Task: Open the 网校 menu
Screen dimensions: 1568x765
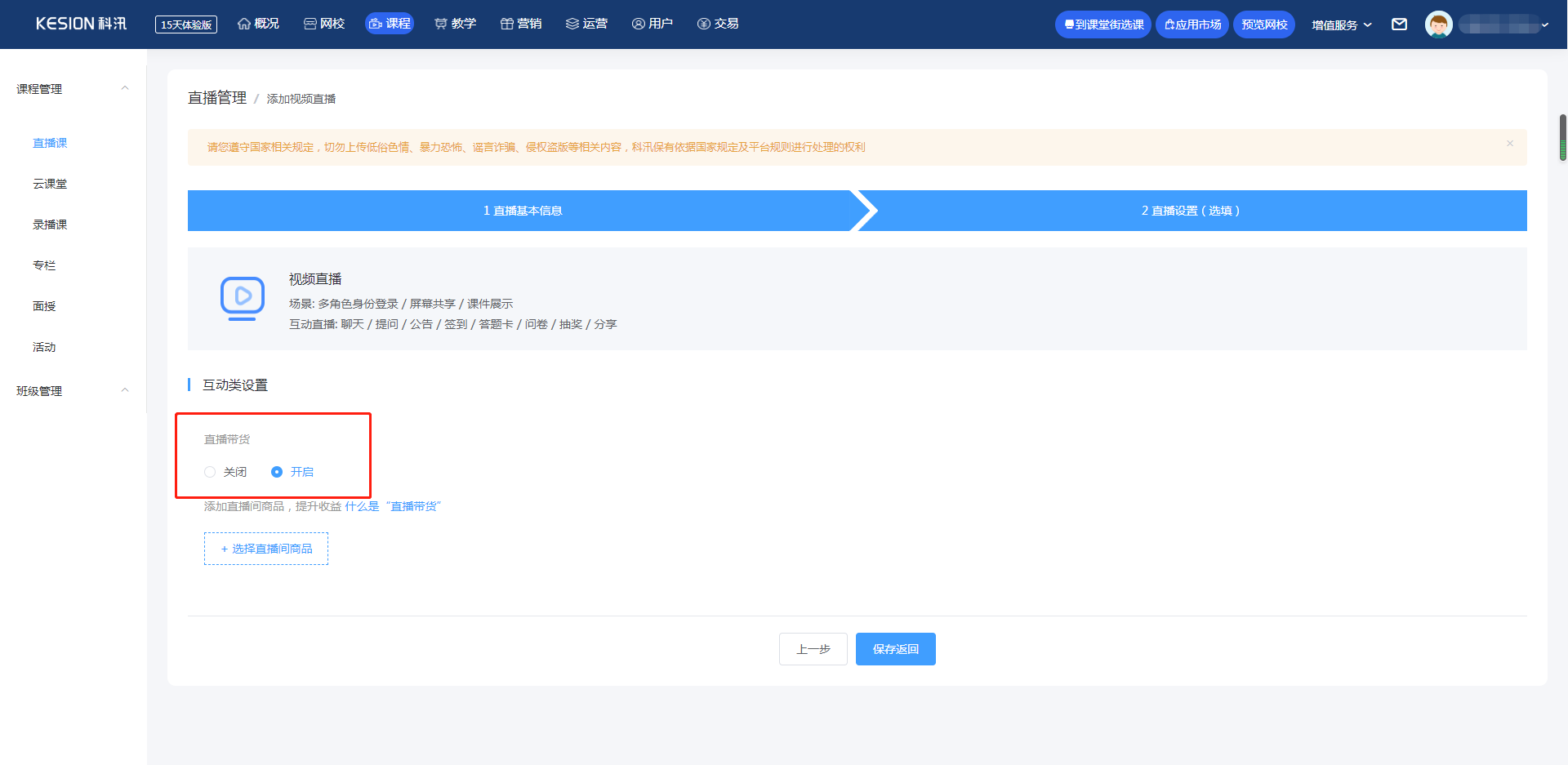Action: click(324, 24)
